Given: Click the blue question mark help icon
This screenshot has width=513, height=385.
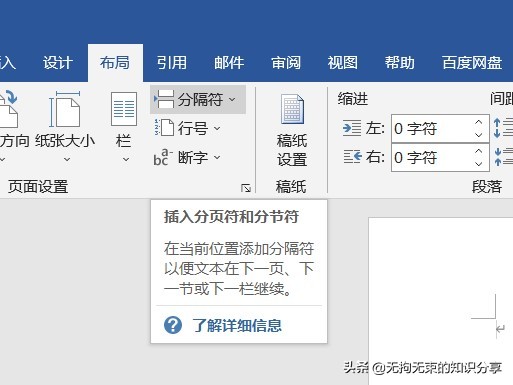Looking at the screenshot, I should [x=173, y=325].
